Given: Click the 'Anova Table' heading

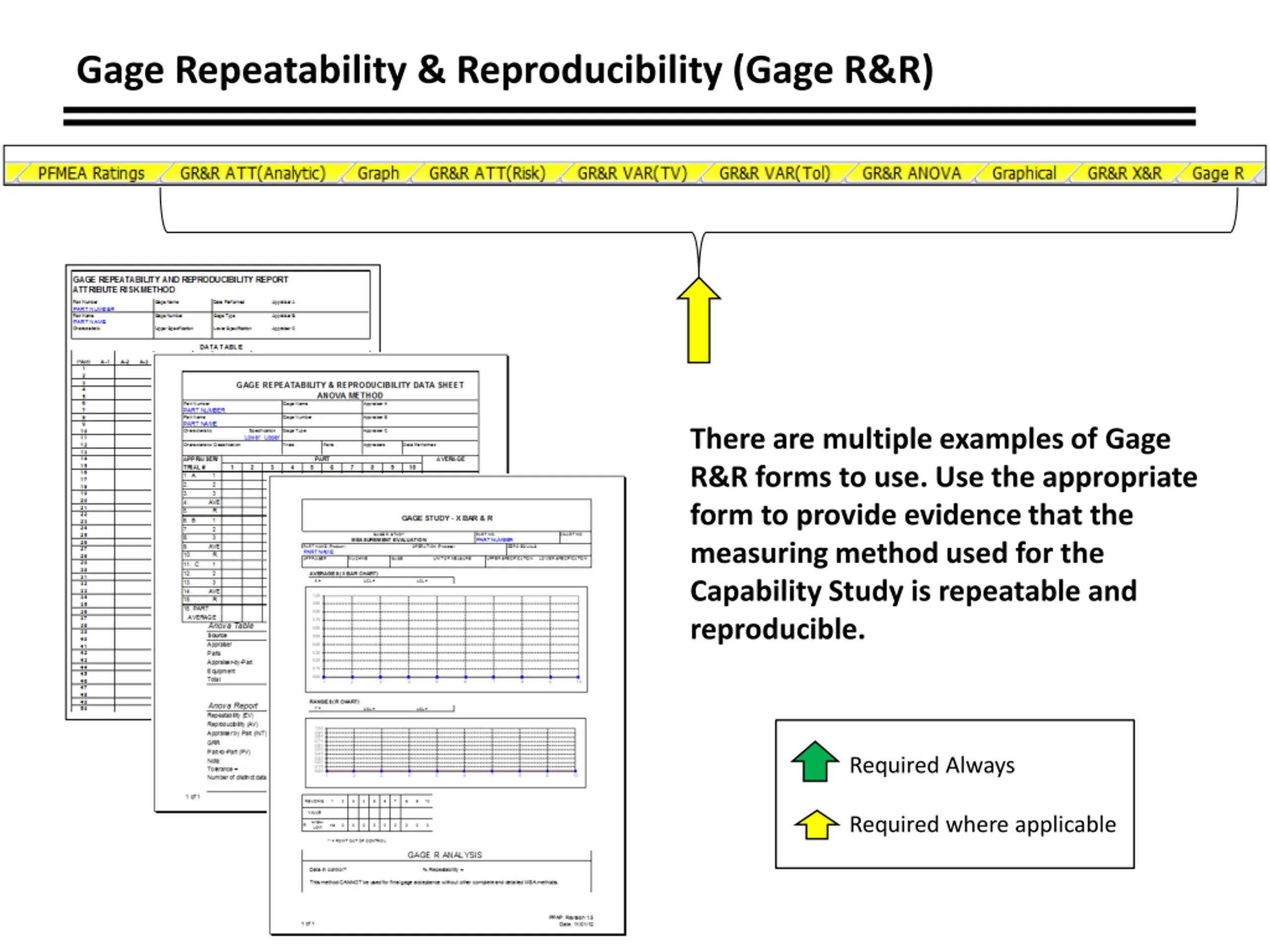Looking at the screenshot, I should (x=231, y=626).
